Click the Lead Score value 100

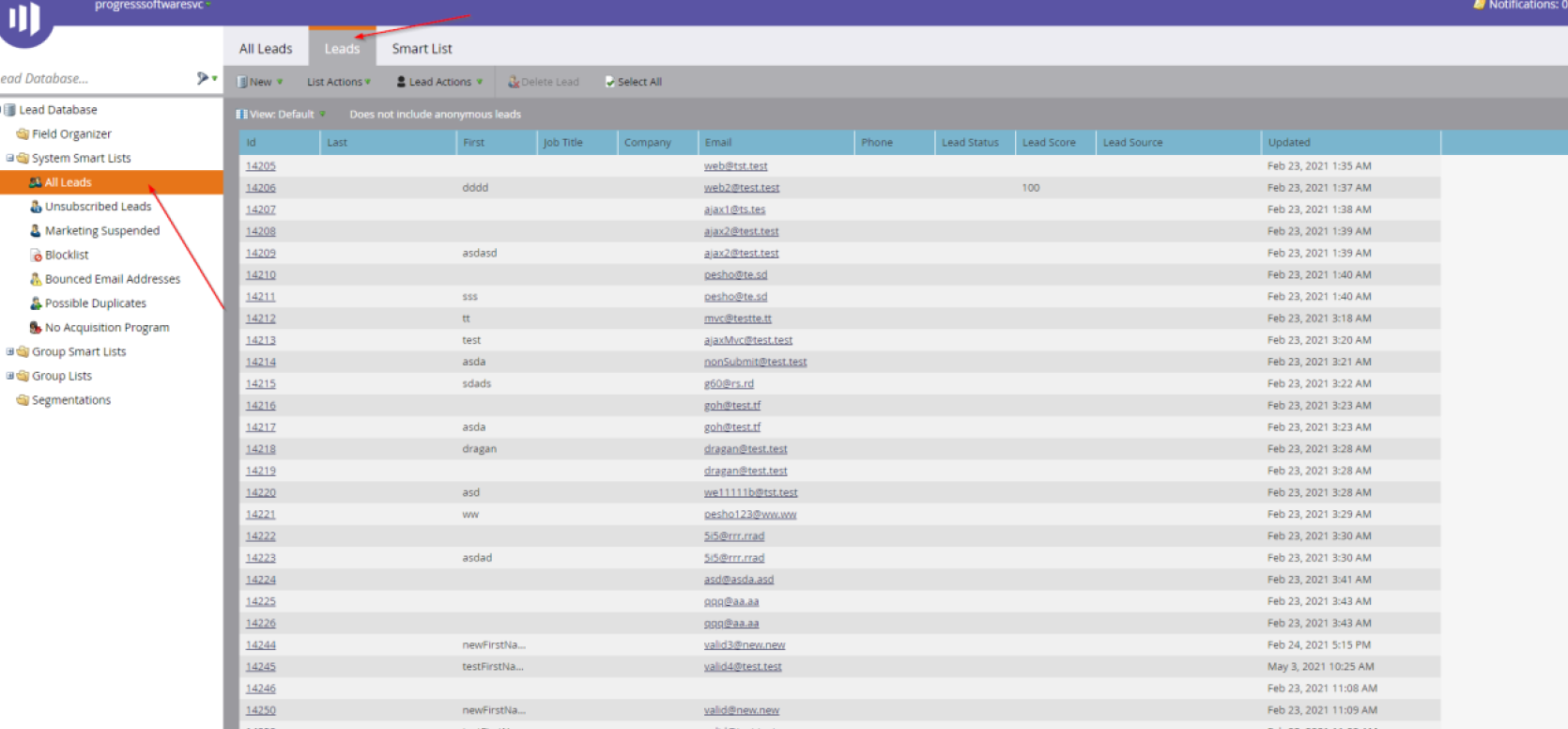[1030, 187]
